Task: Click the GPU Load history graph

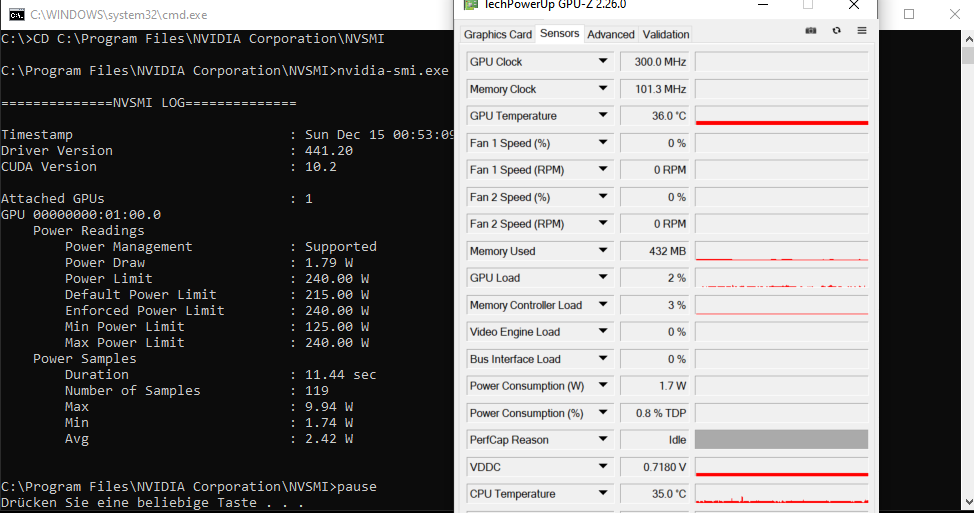Action: coord(781,278)
